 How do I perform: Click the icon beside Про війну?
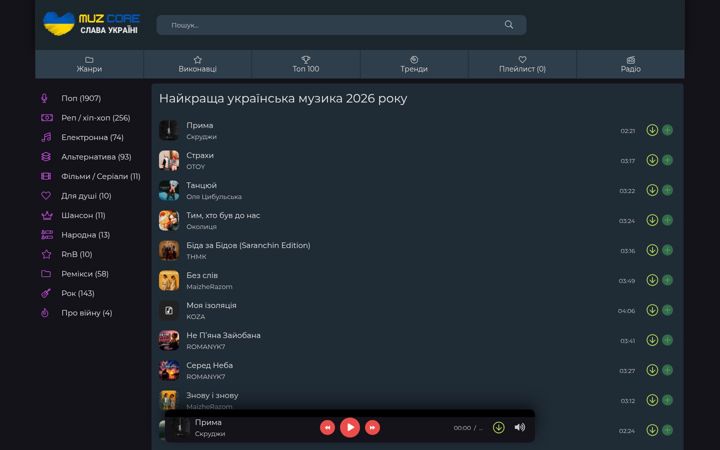(45, 313)
